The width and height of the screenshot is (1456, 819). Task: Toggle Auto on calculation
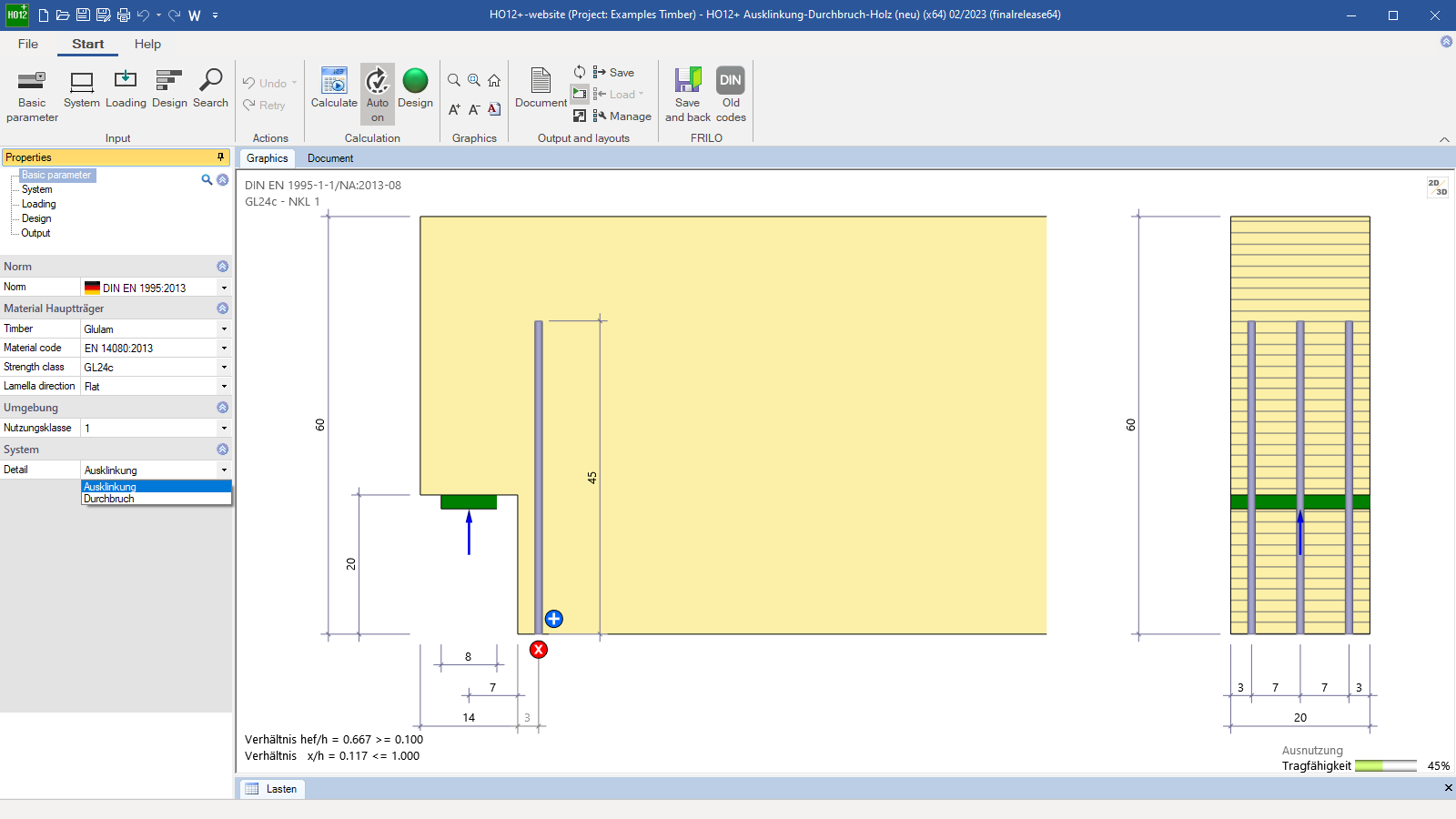tap(378, 95)
